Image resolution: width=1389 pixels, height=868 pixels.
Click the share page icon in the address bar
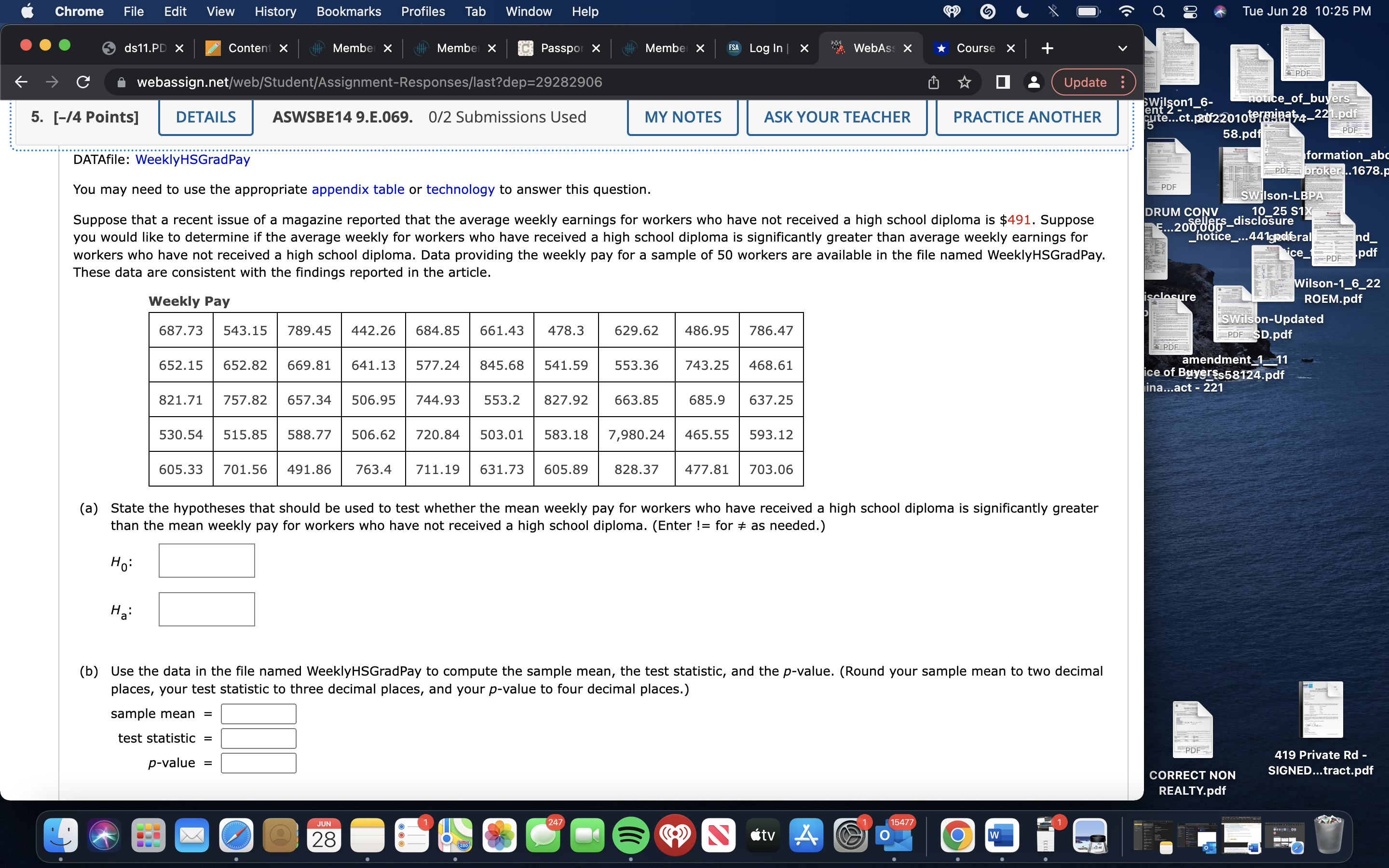934,82
